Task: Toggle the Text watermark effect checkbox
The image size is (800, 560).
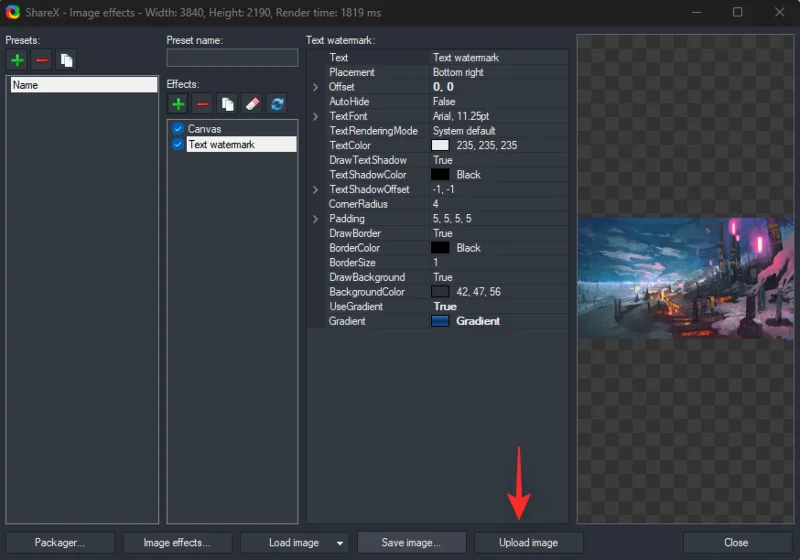Action: 178,144
